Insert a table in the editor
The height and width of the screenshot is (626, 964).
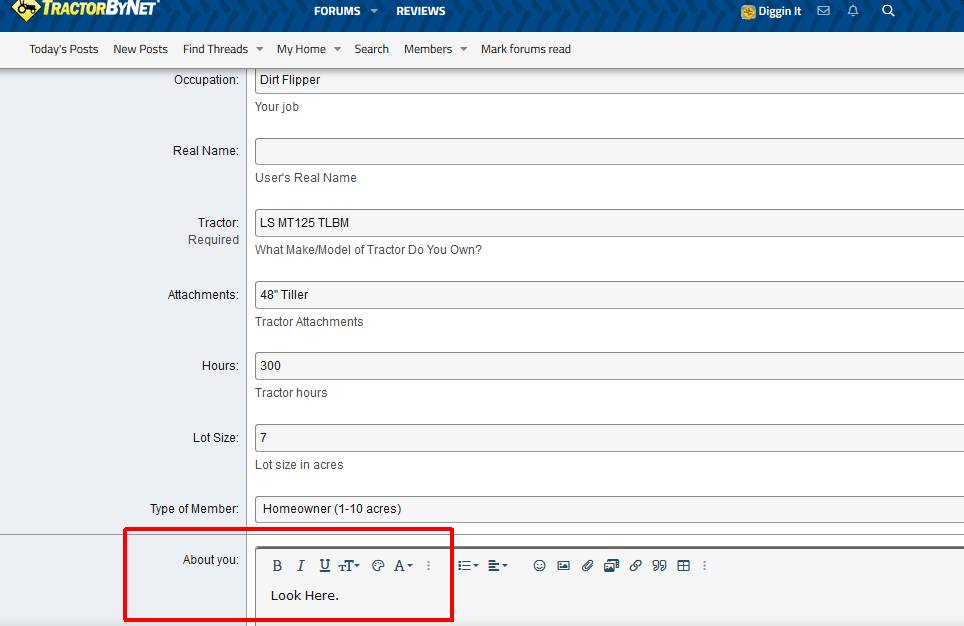pos(683,566)
